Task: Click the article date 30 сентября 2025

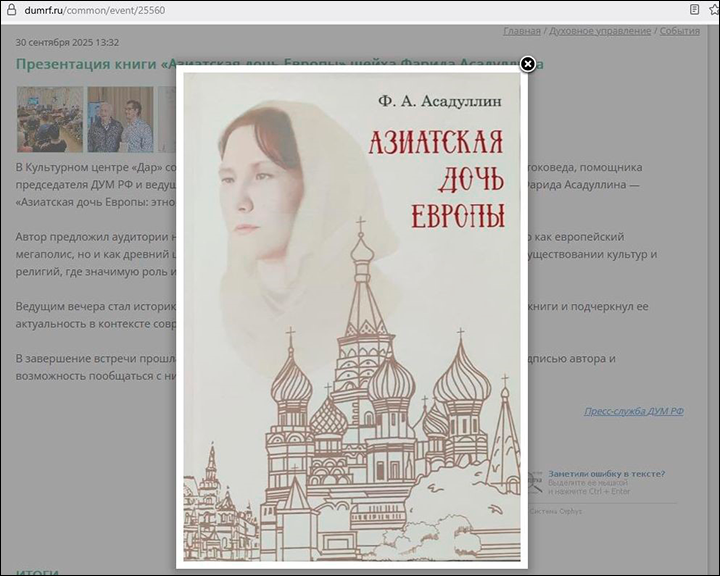Action: coord(67,43)
